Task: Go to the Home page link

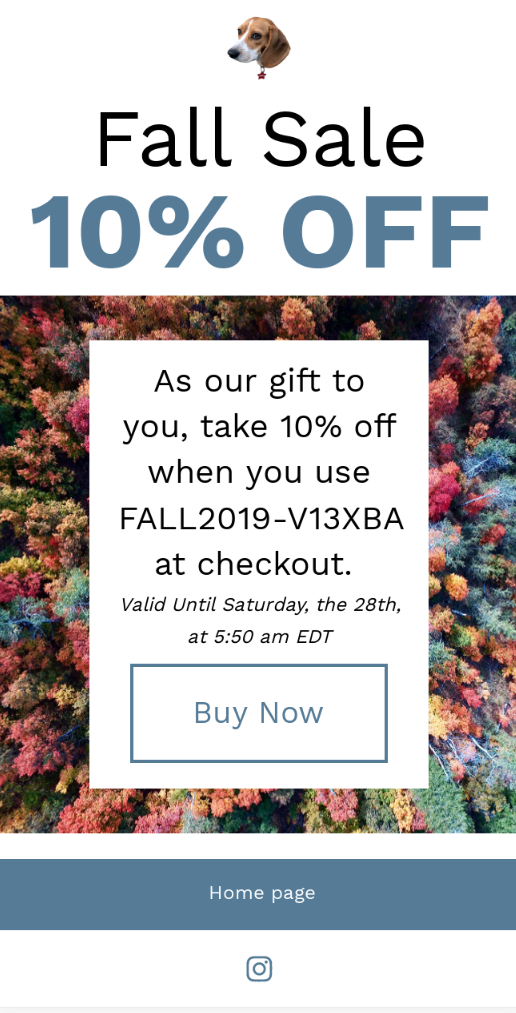Action: coord(262,893)
